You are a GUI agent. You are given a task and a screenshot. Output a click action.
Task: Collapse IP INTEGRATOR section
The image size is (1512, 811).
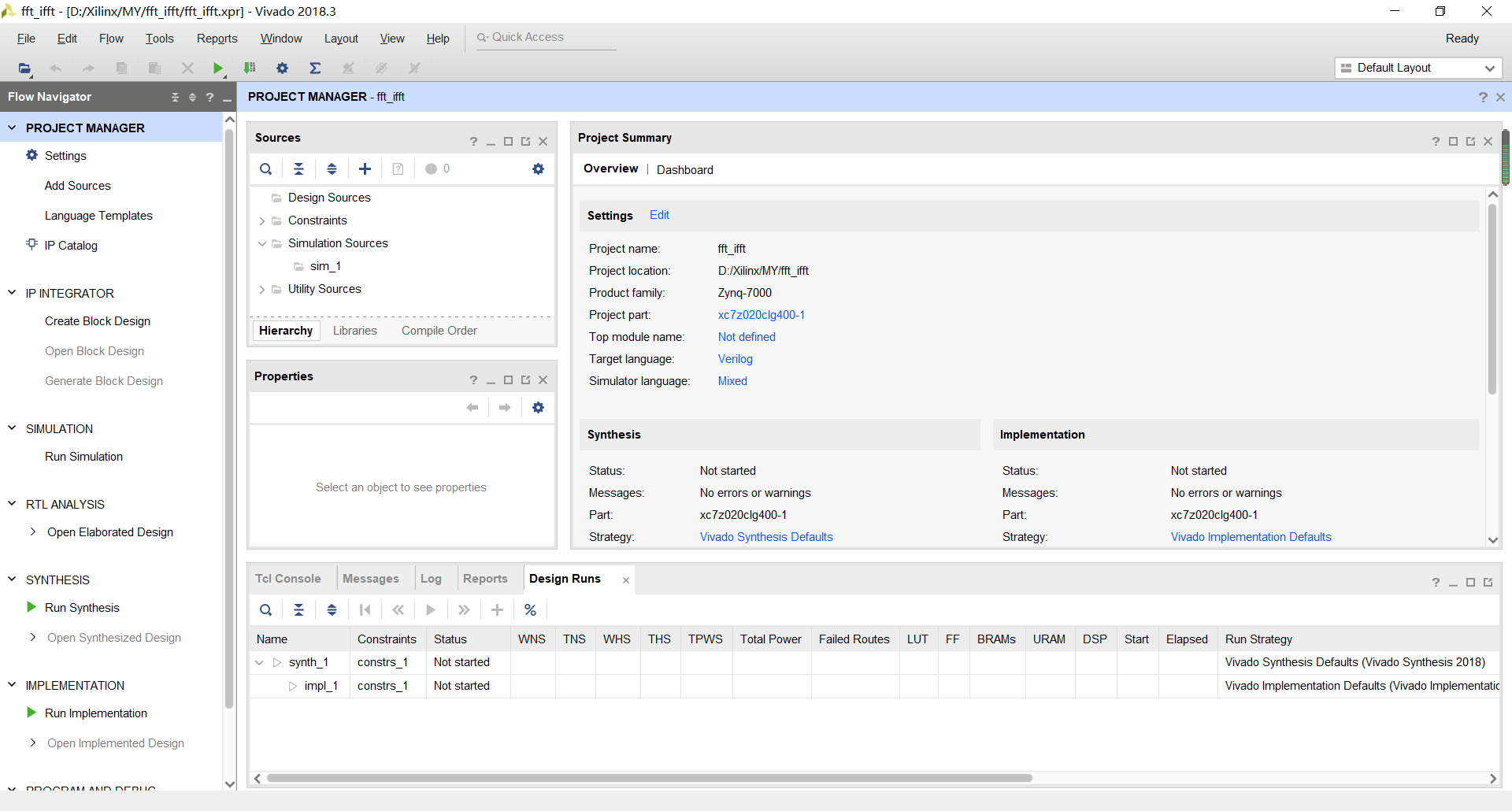12,292
